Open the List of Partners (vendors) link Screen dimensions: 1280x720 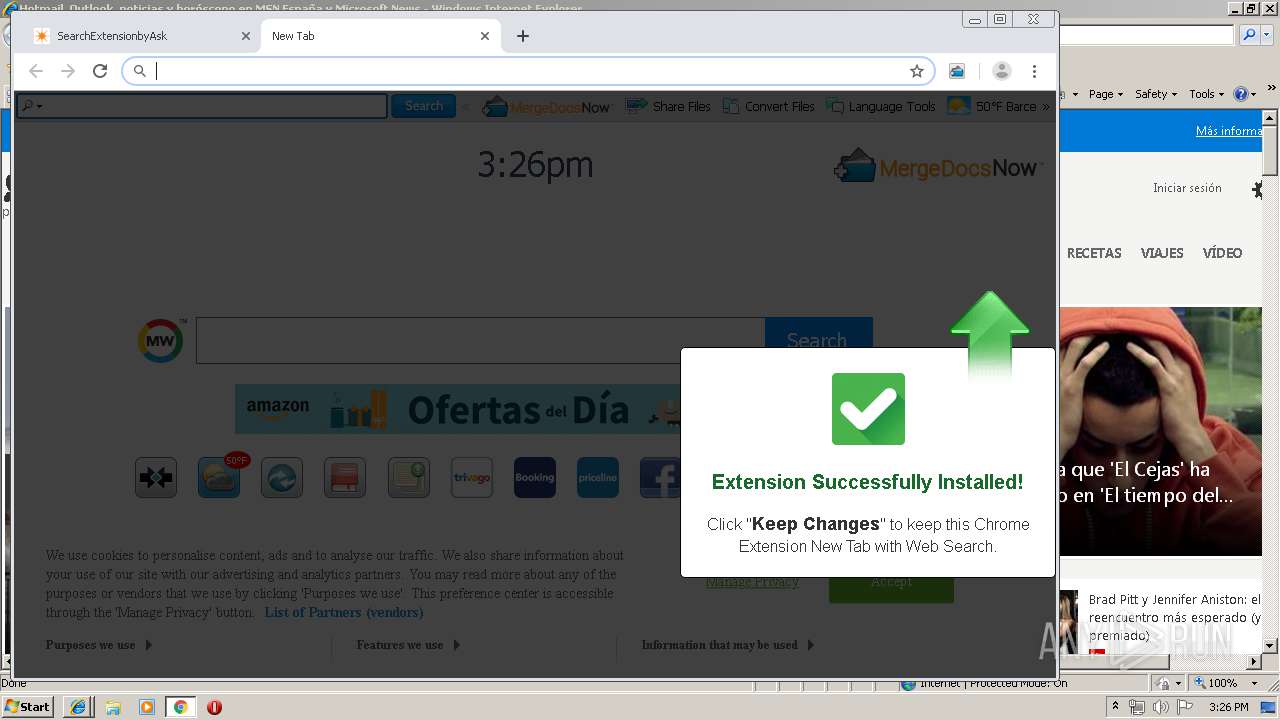tap(344, 612)
